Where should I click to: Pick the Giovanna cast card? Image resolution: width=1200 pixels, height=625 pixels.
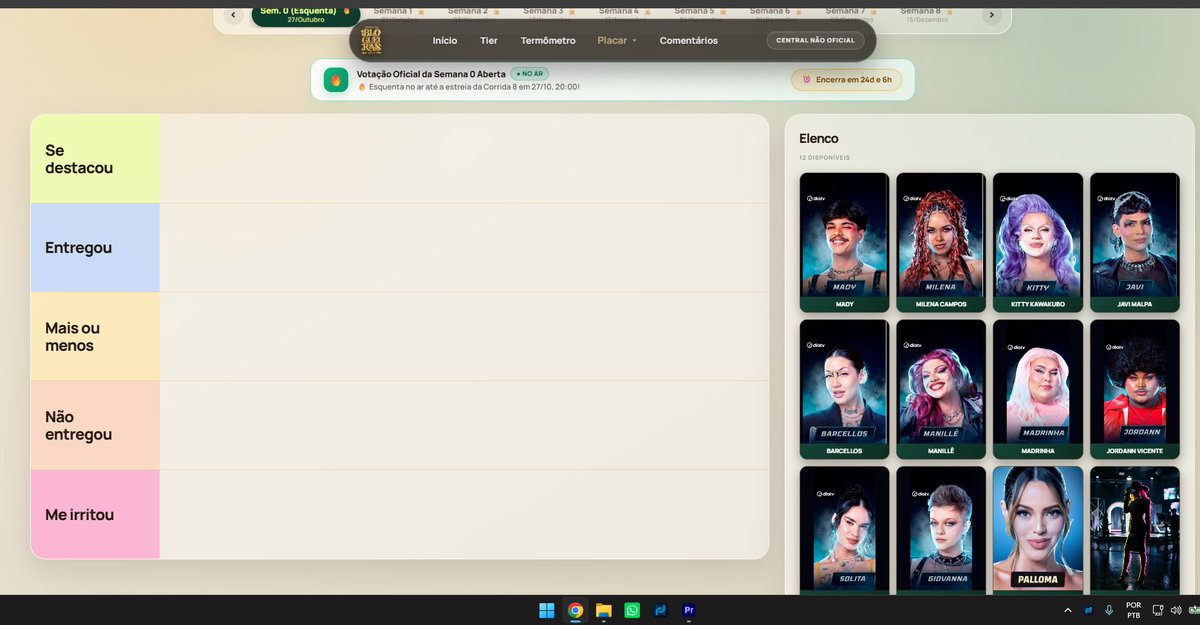point(941,530)
